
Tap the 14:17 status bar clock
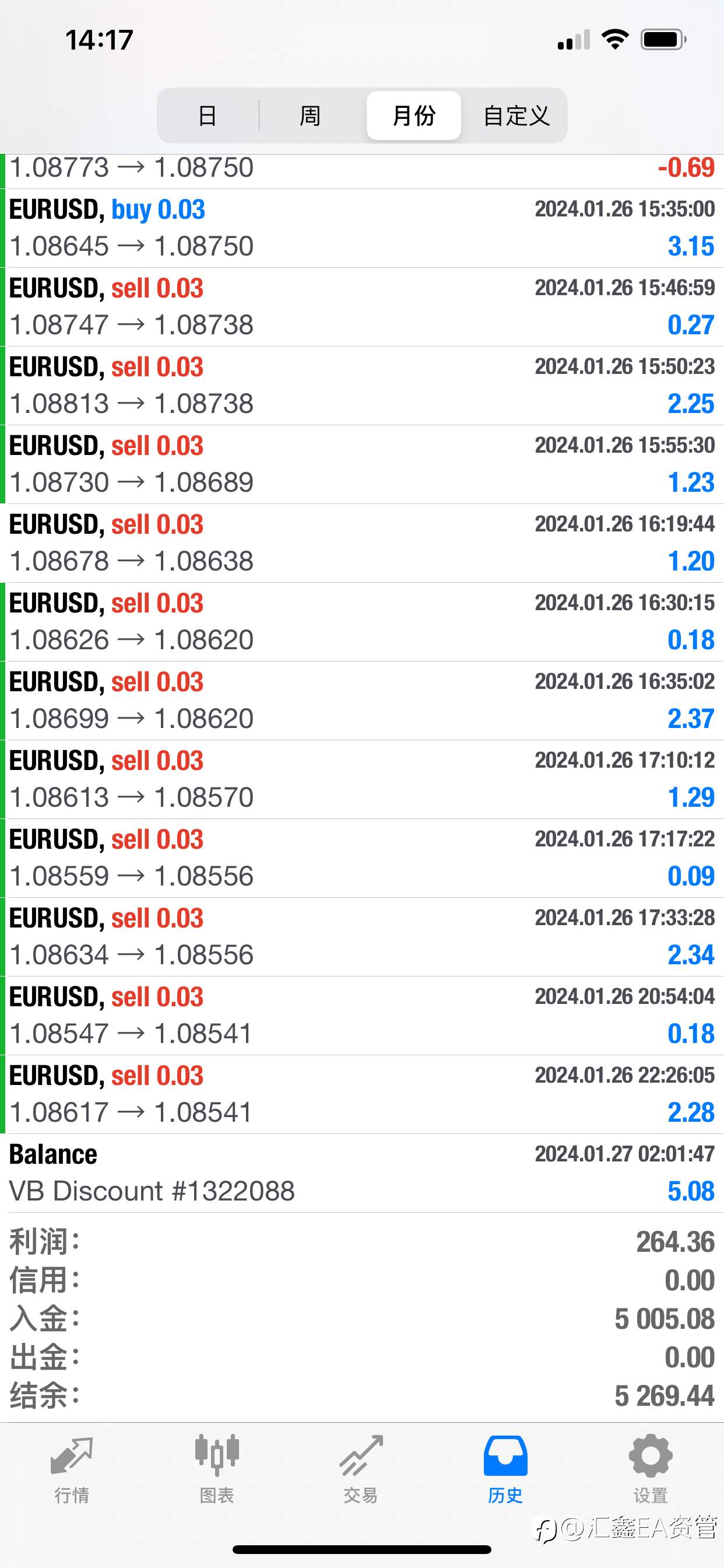click(99, 40)
